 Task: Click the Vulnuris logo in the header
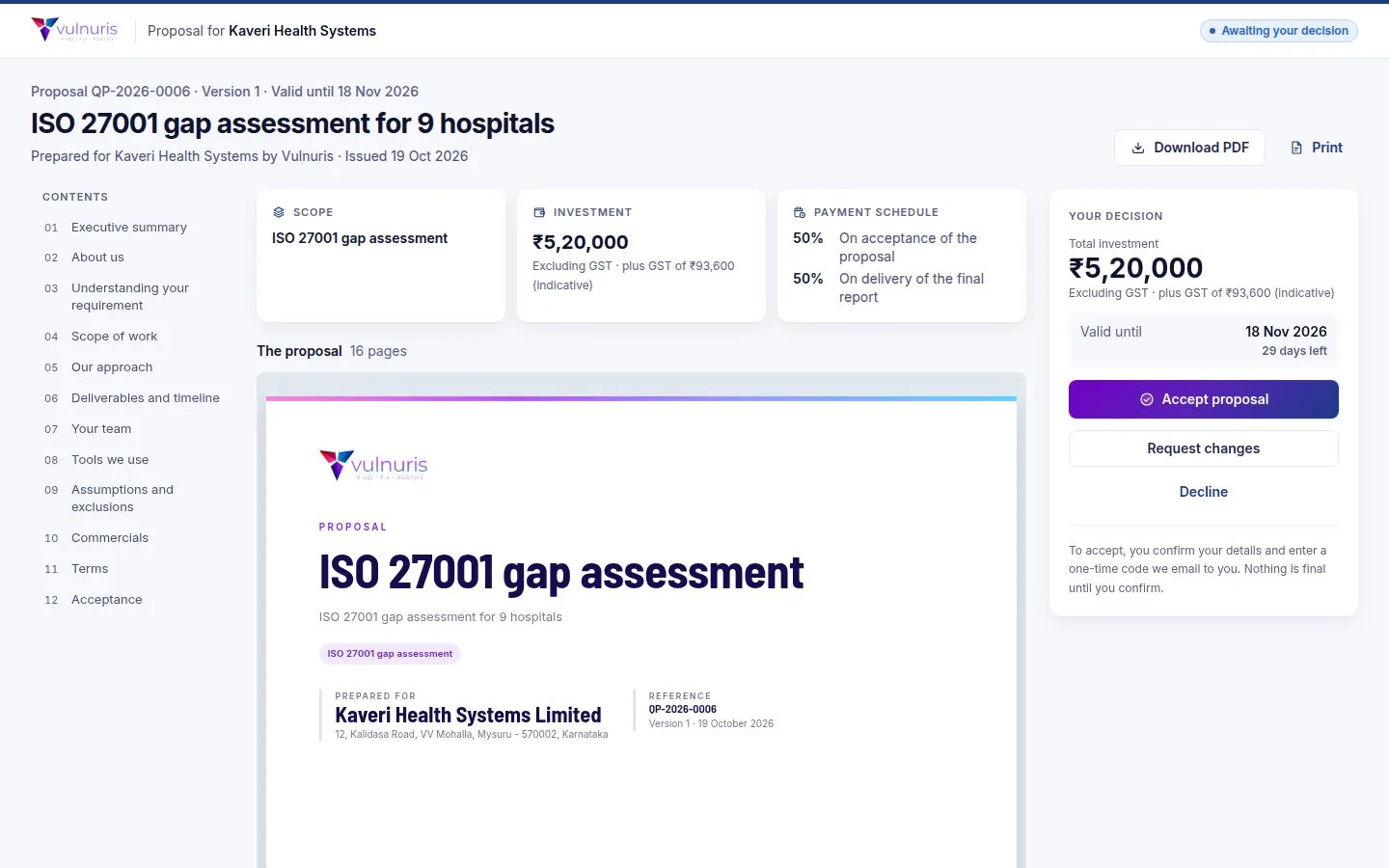coord(74,30)
